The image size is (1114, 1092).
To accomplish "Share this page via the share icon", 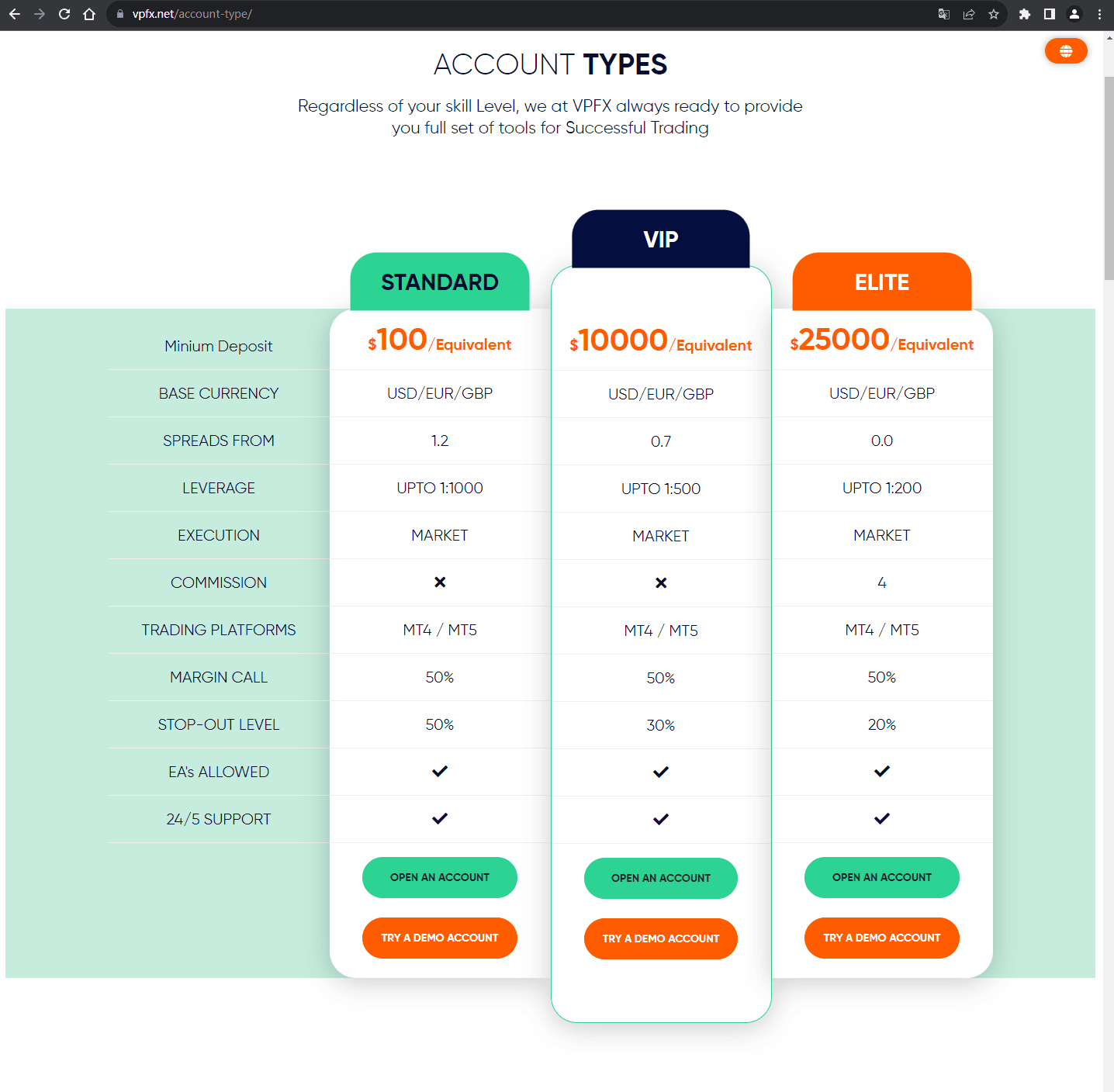I will pyautogui.click(x=969, y=14).
